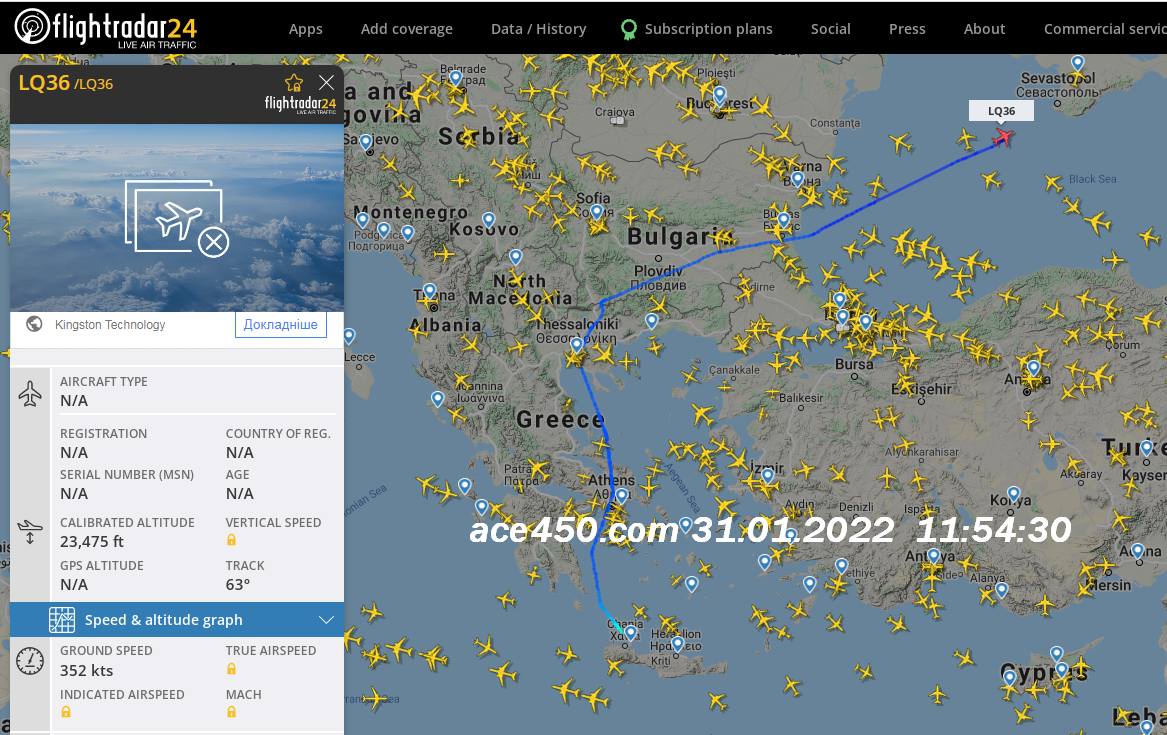The image size is (1167, 735).
Task: Close the LQ36 flight panel
Action: 326,82
